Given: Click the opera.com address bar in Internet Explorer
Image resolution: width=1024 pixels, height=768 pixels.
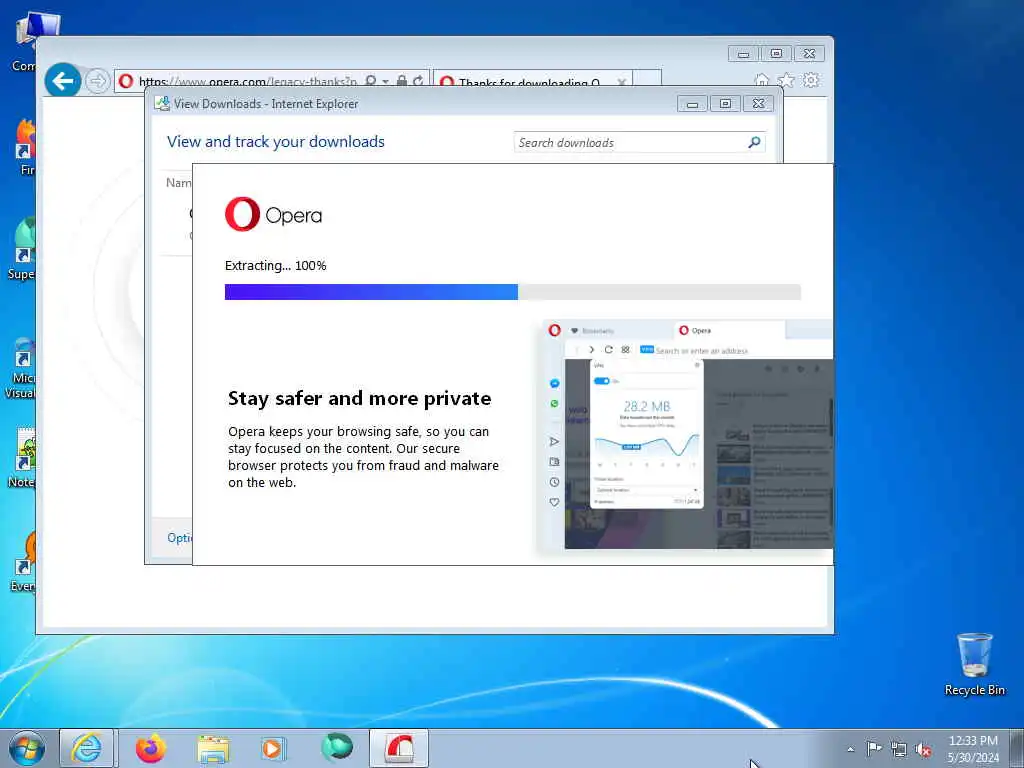Looking at the screenshot, I should (248, 82).
